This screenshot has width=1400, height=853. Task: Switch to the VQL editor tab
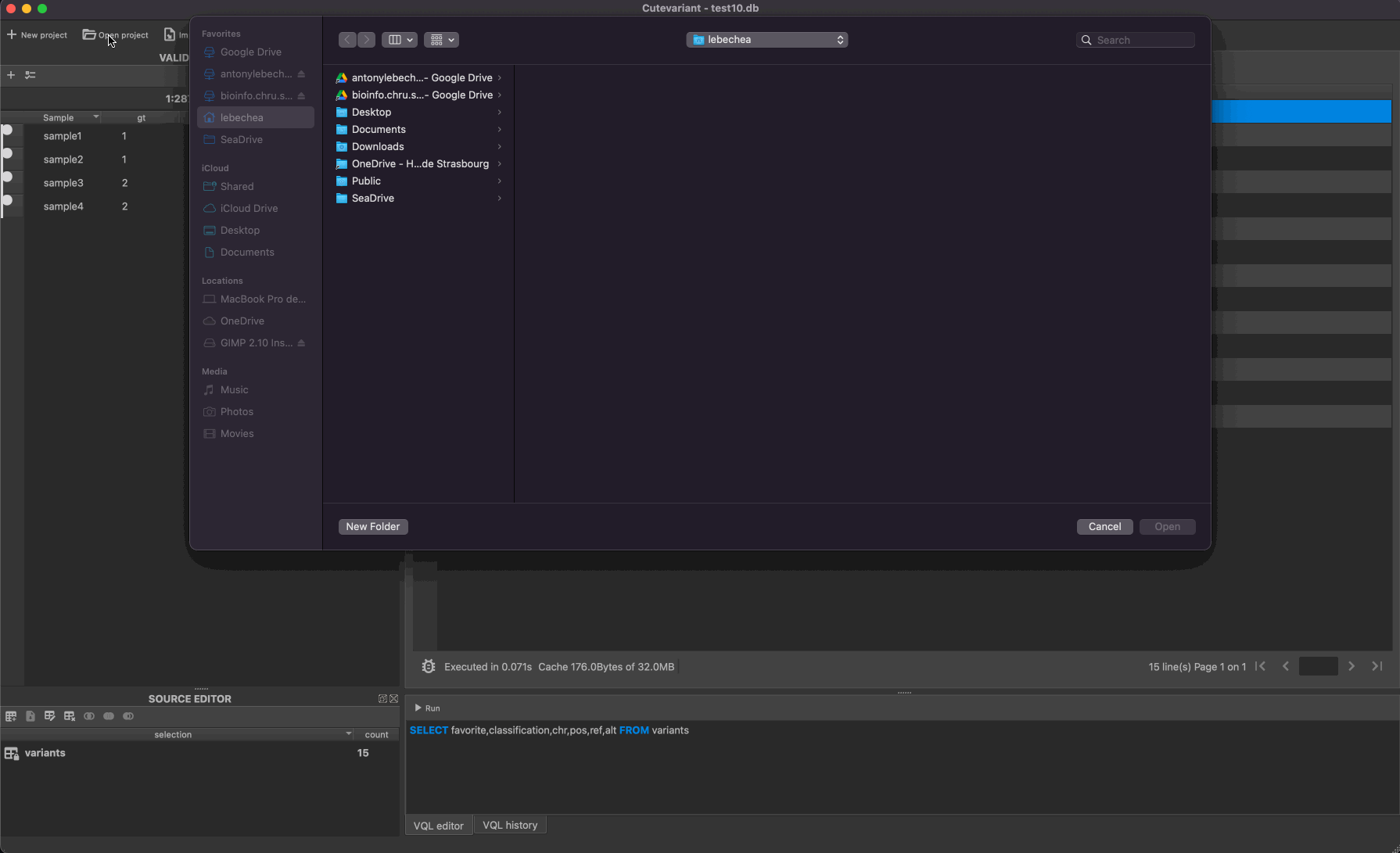(438, 825)
